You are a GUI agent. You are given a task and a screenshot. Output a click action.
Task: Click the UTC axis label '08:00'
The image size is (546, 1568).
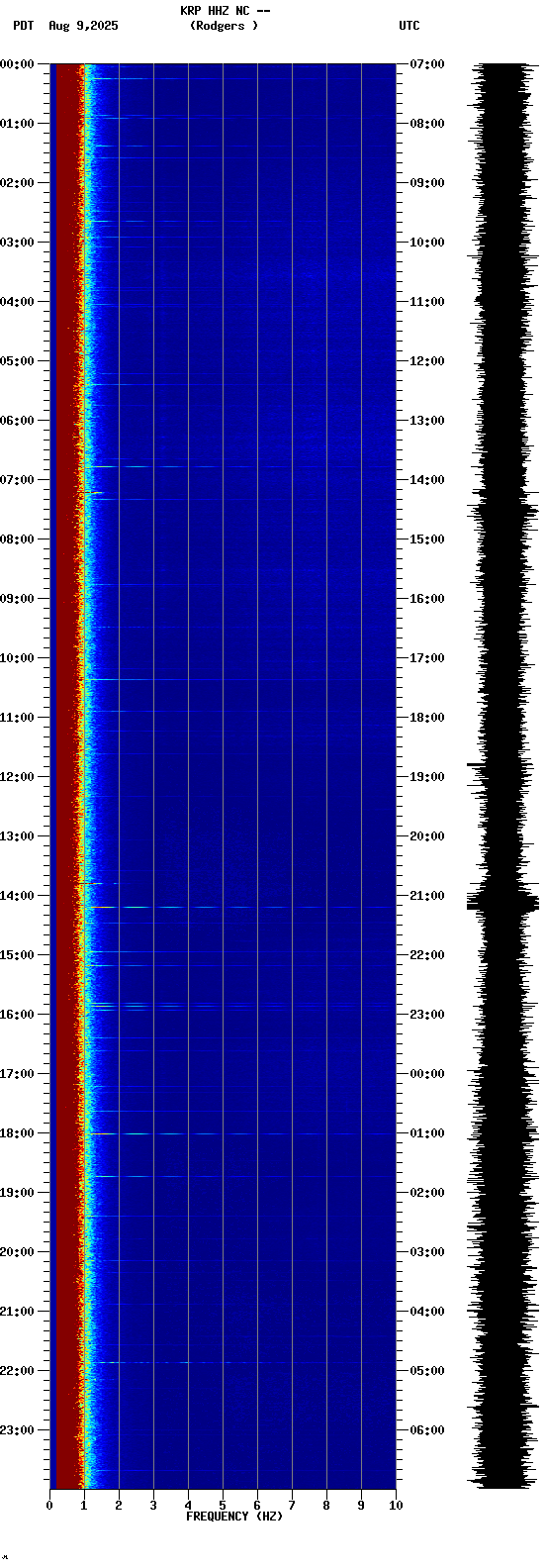click(x=427, y=124)
